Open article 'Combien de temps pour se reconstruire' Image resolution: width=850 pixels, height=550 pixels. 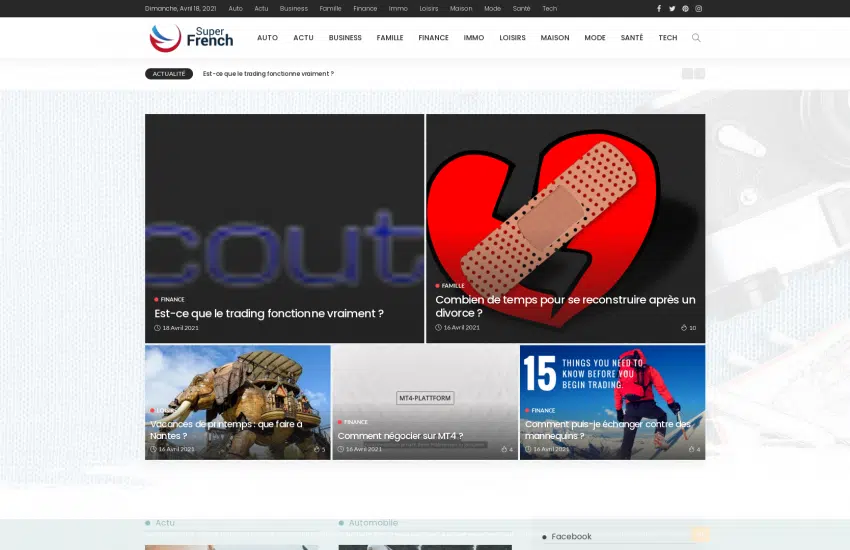click(565, 306)
